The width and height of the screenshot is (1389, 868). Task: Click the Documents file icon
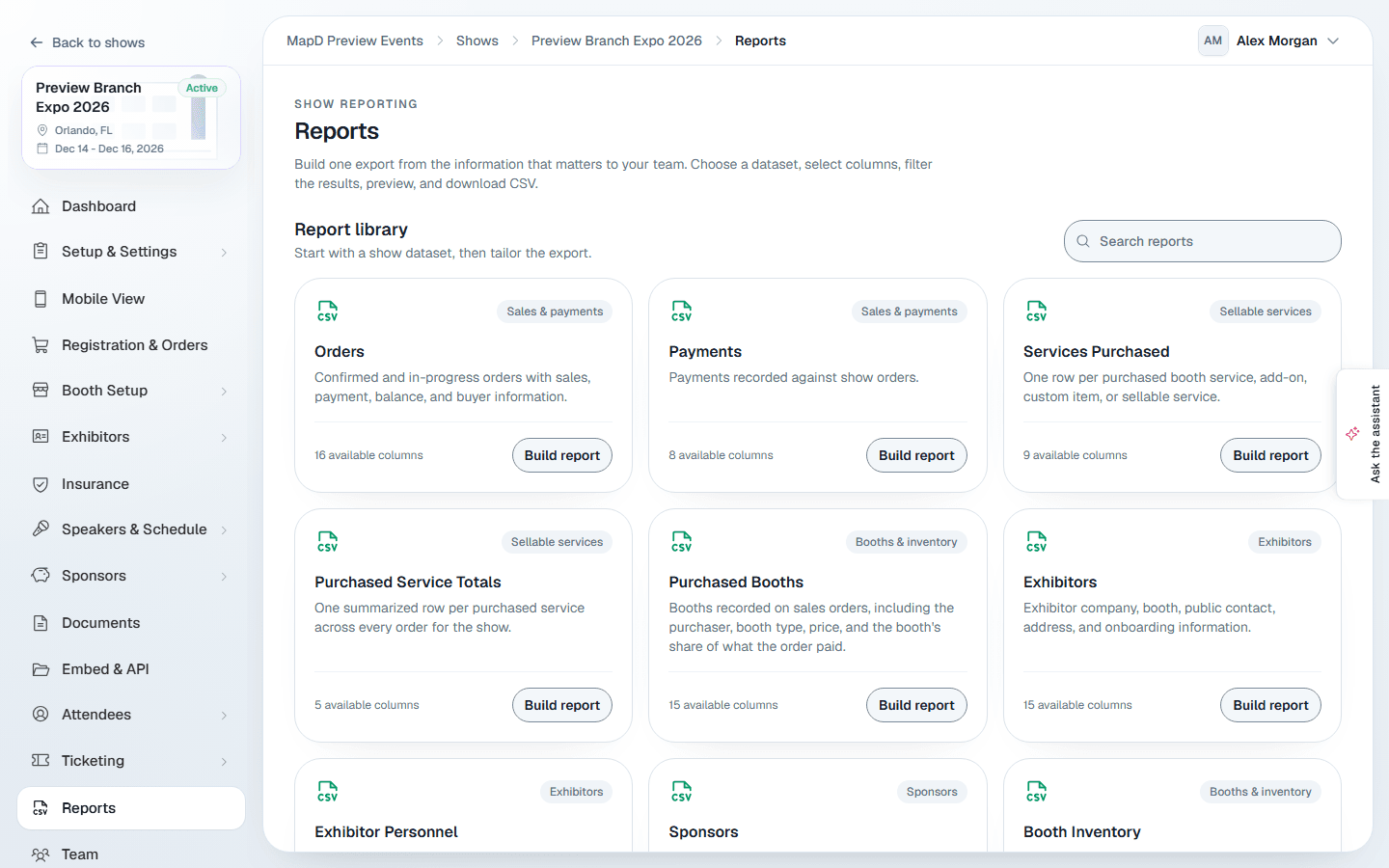(41, 623)
